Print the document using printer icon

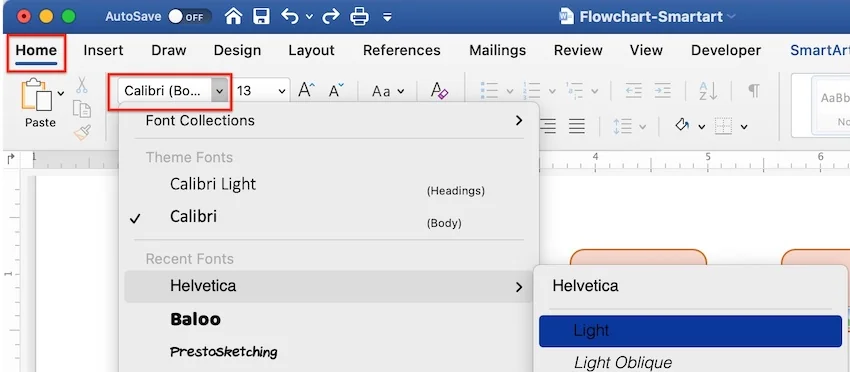coord(359,16)
